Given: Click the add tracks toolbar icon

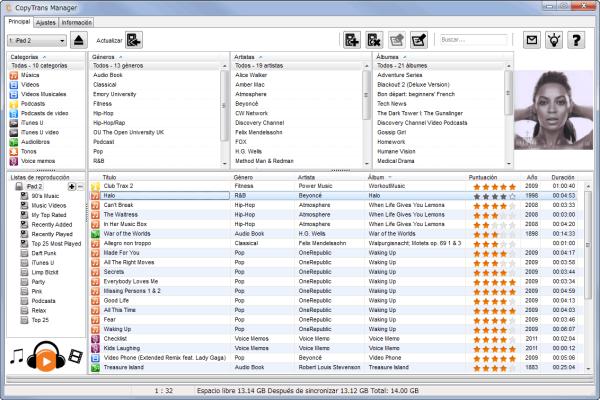Looking at the screenshot, I should click(x=351, y=40).
